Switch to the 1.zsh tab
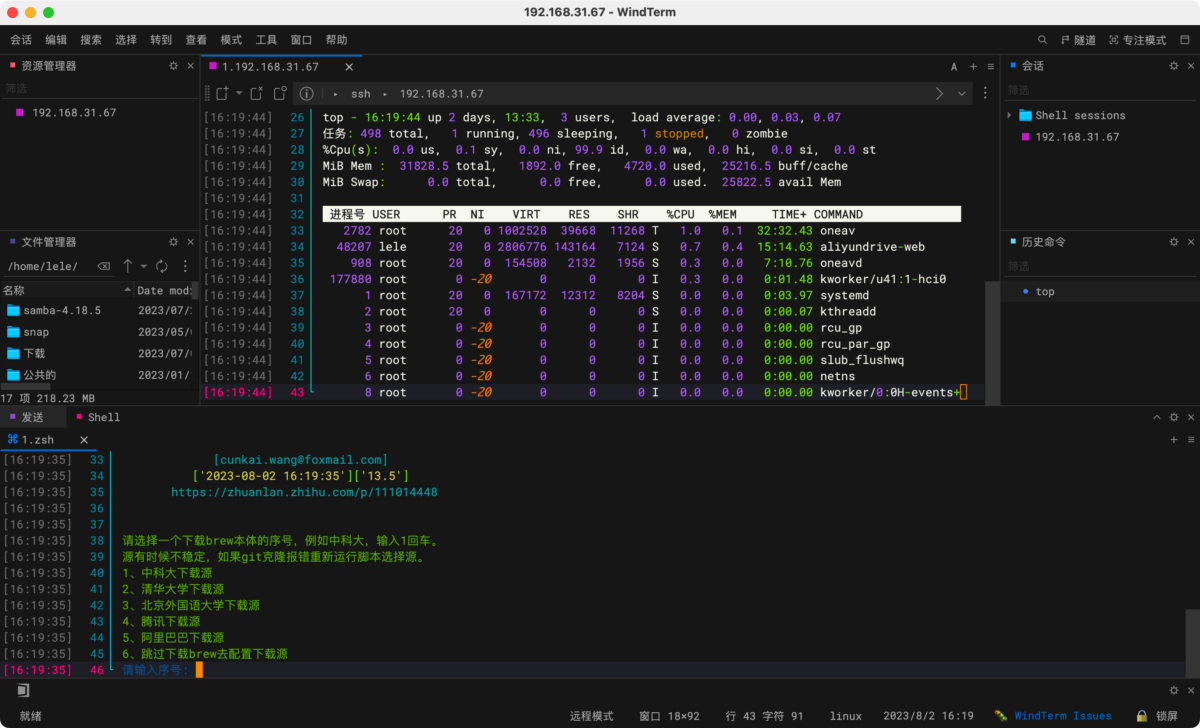This screenshot has width=1200, height=728. [x=38, y=440]
